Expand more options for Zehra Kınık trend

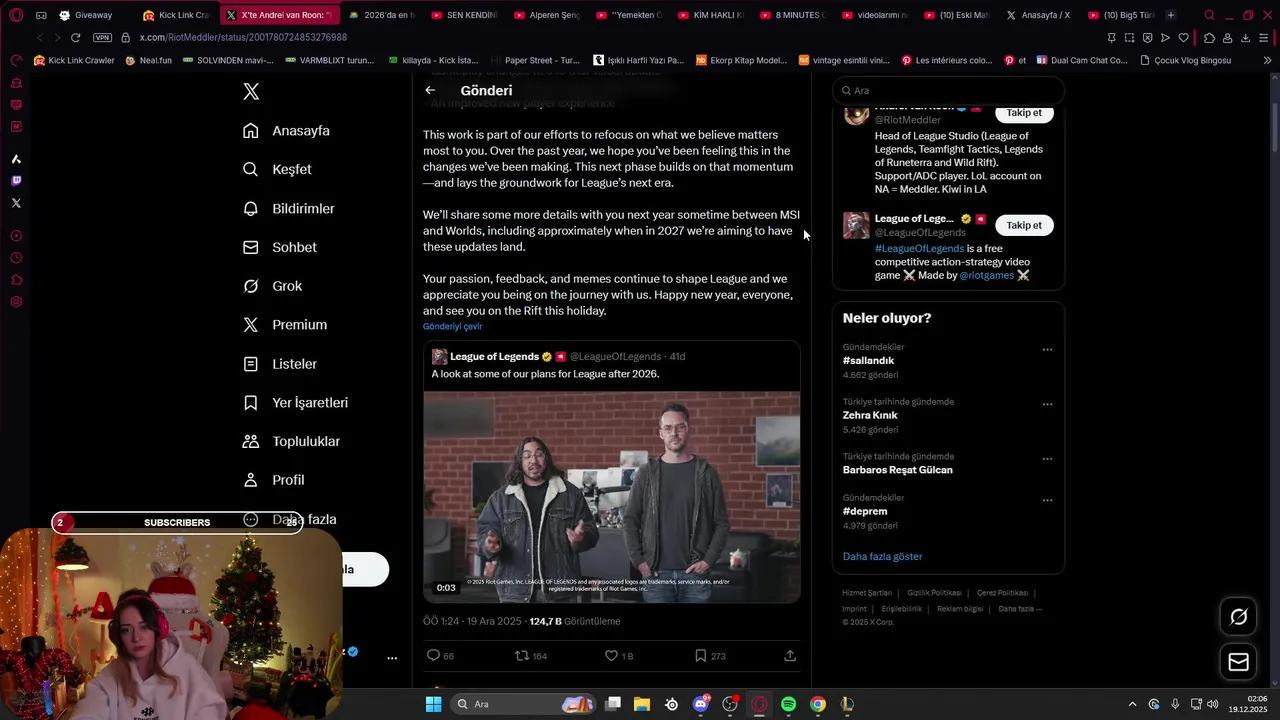(x=1047, y=404)
